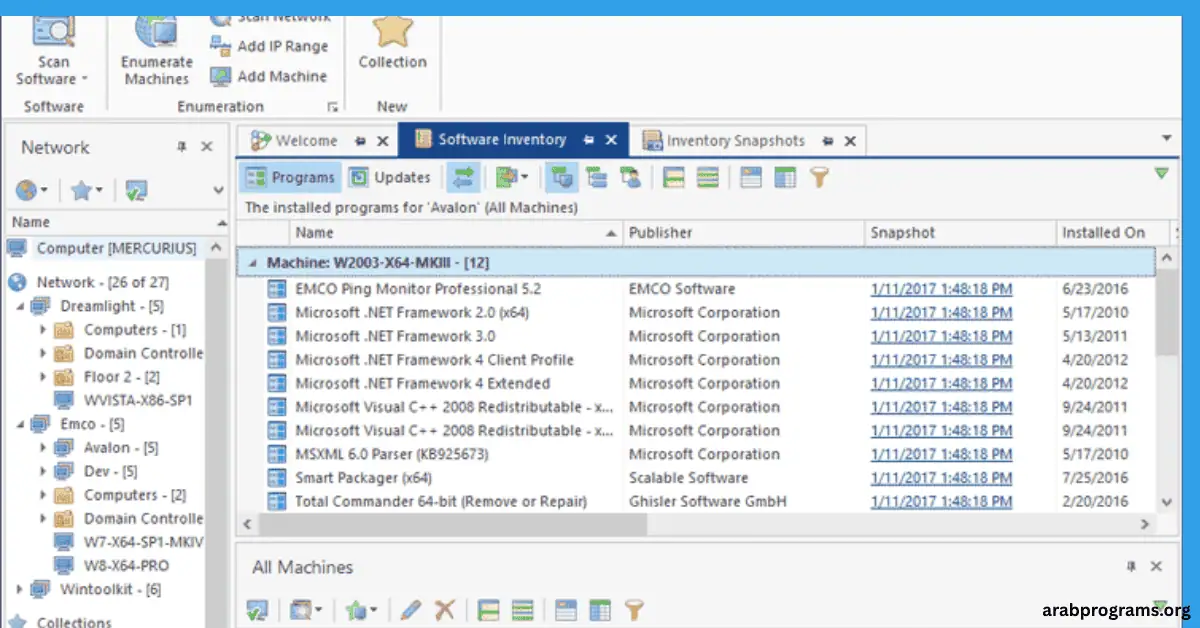Click the tree grouping icon next to the highlighted one
The image size is (1200, 628).
(x=597, y=178)
